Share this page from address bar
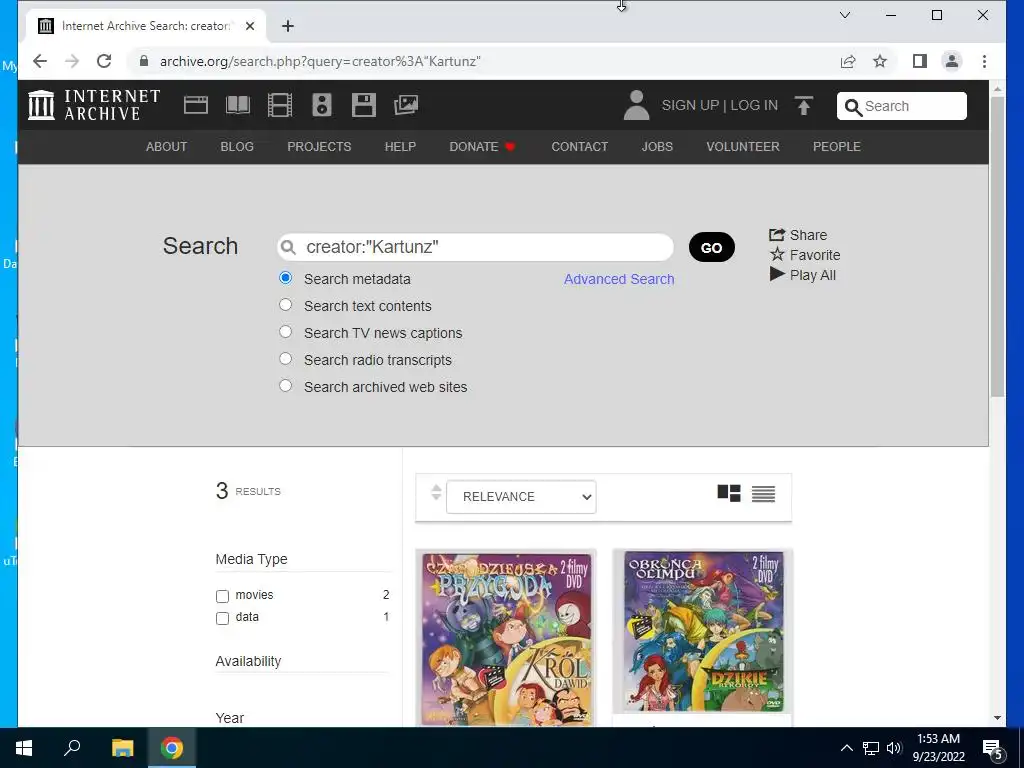Screen dimensions: 1024x768 848,61
